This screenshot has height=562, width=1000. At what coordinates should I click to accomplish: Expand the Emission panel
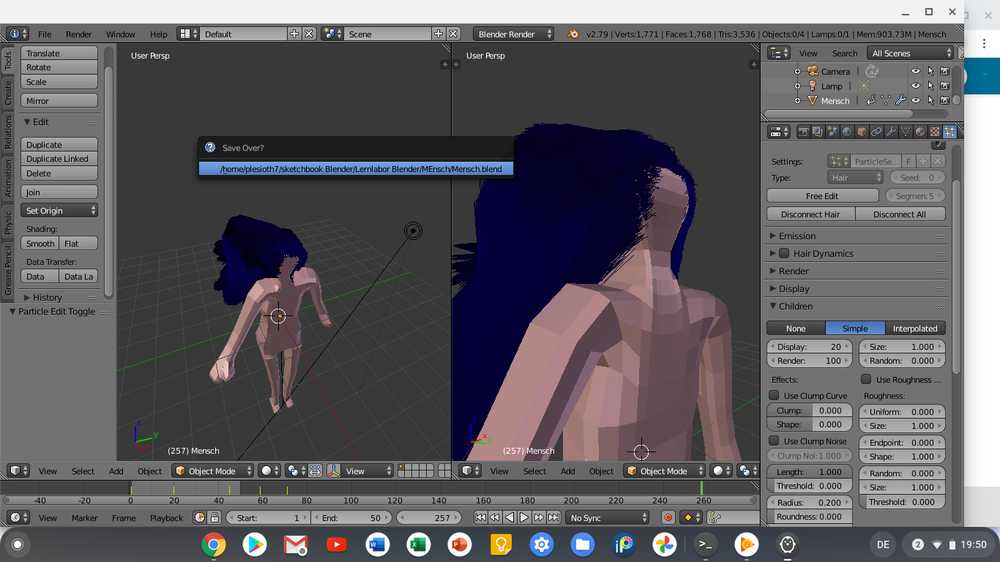797,236
